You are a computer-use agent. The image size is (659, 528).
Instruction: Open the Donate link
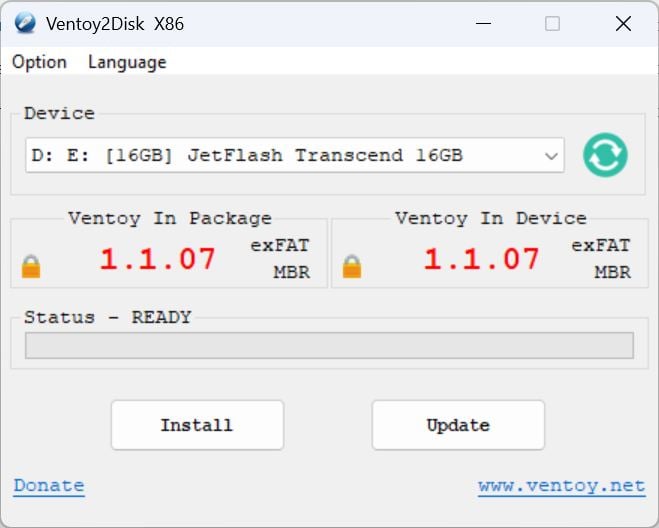click(49, 486)
